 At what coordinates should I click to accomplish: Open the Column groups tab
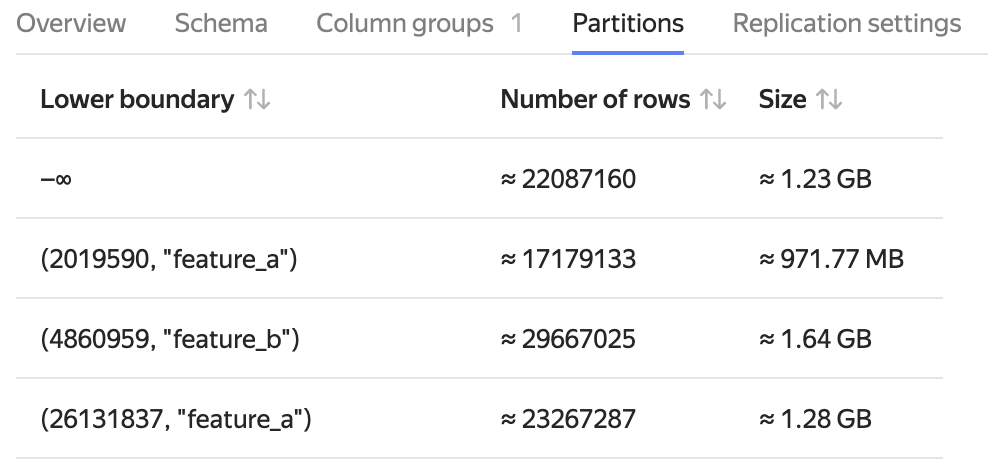[x=404, y=24]
